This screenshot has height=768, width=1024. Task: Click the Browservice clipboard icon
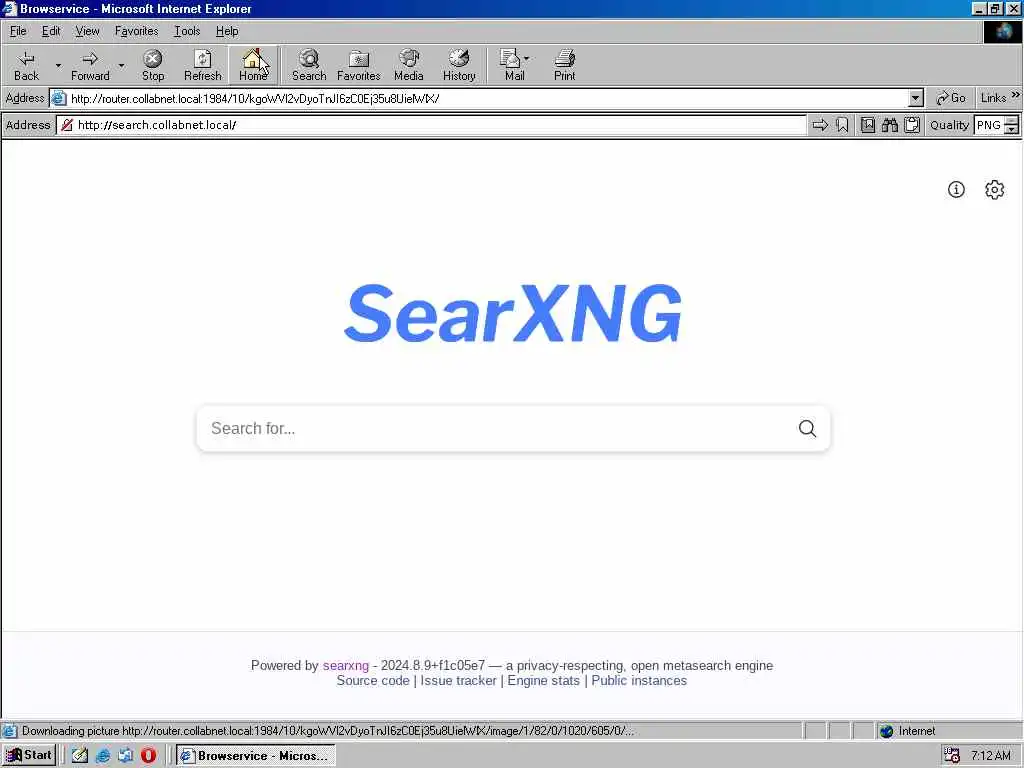[912, 125]
